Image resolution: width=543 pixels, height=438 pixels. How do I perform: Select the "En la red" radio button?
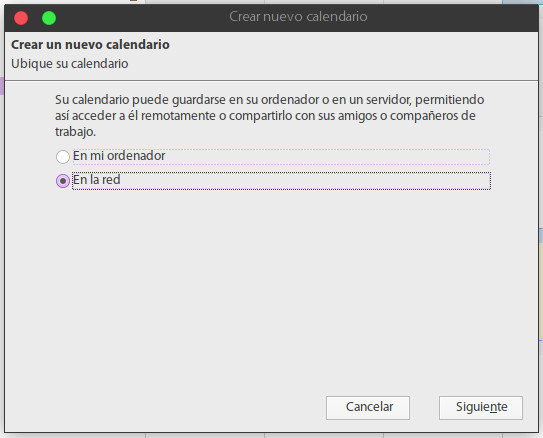[63, 181]
